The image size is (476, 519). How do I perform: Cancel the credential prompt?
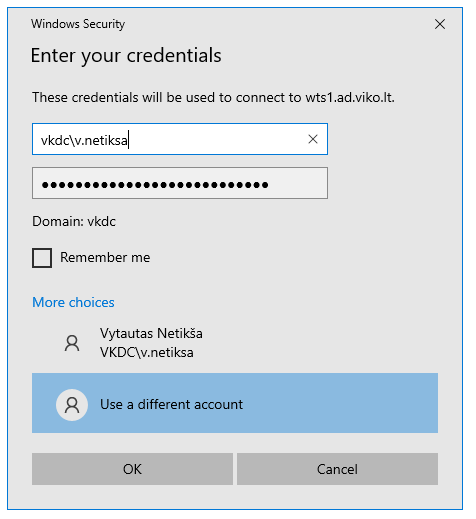coord(337,469)
